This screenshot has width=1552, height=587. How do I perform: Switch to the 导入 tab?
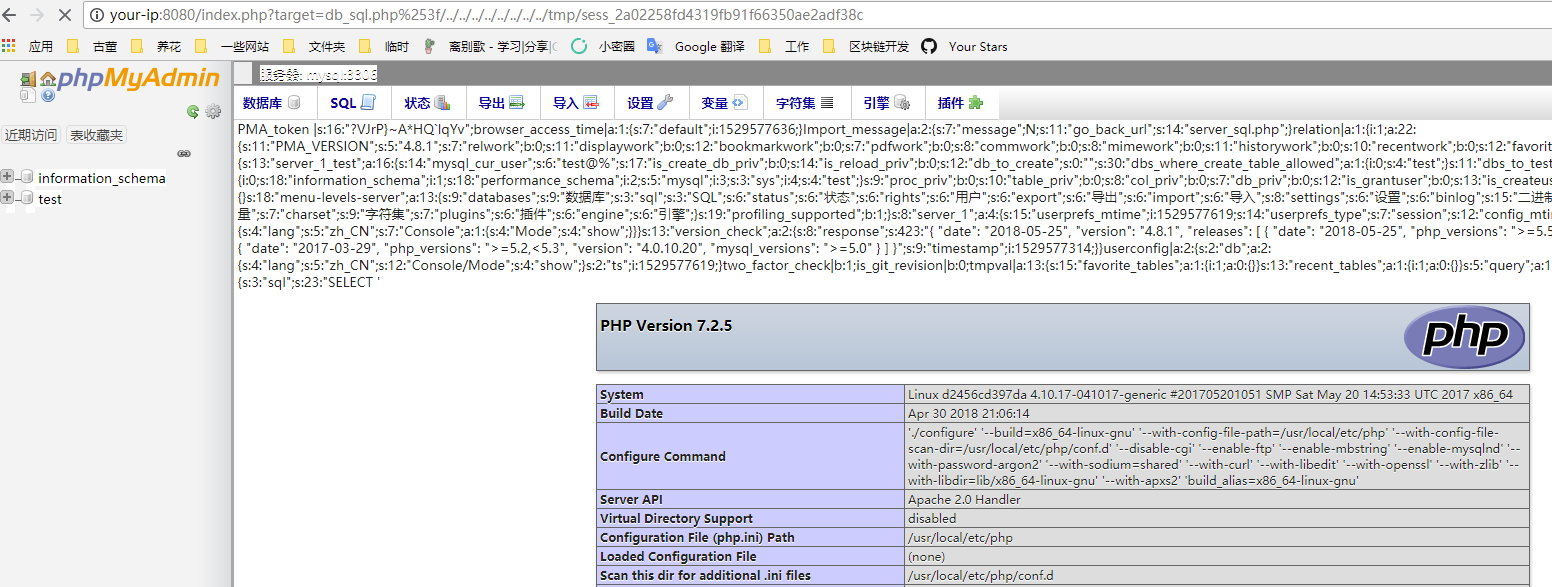click(x=575, y=103)
